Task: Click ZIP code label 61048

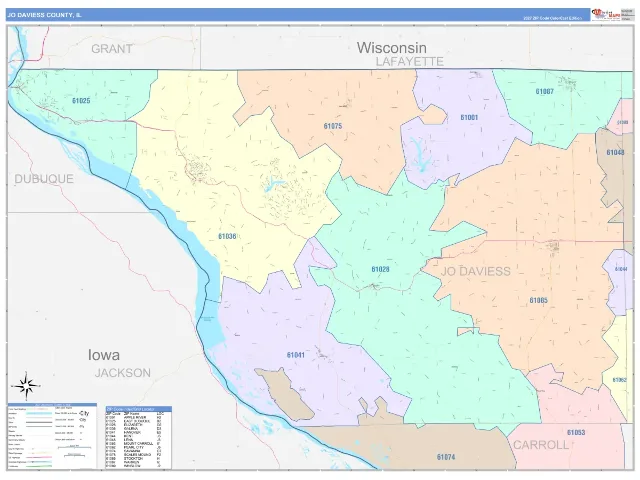Action: (x=615, y=153)
